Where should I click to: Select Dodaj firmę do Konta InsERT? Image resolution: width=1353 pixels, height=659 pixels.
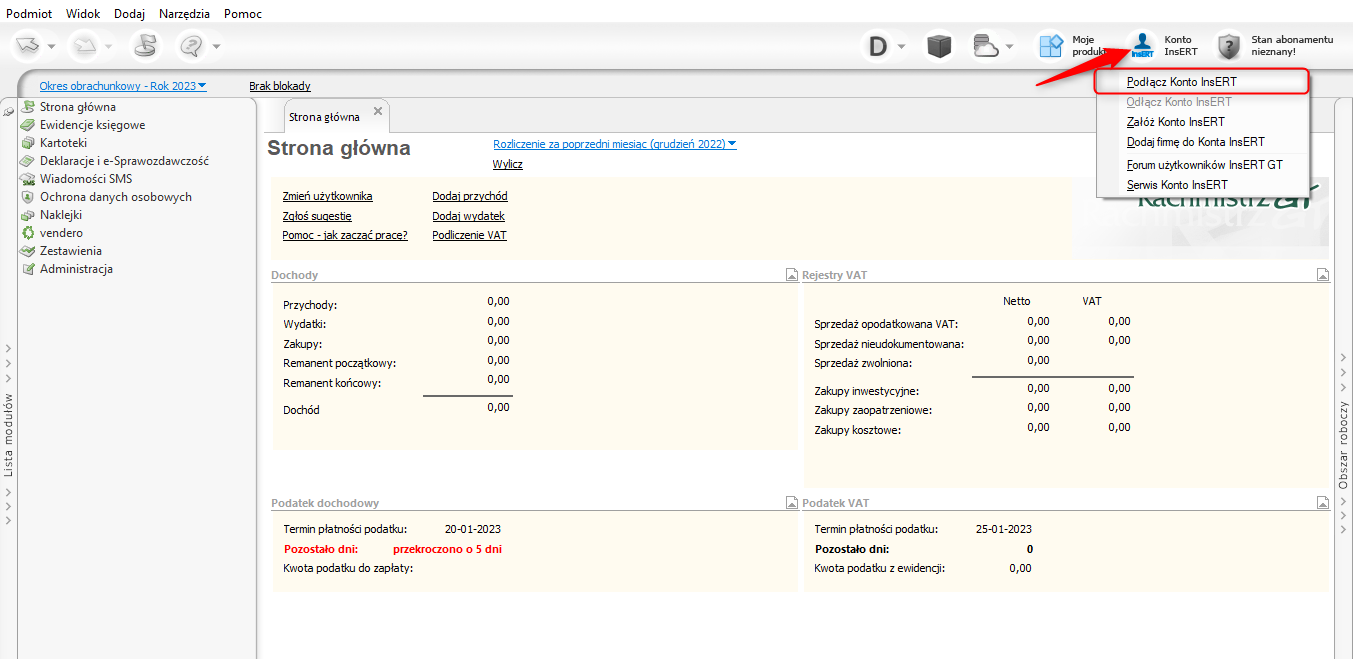[x=1203, y=142]
